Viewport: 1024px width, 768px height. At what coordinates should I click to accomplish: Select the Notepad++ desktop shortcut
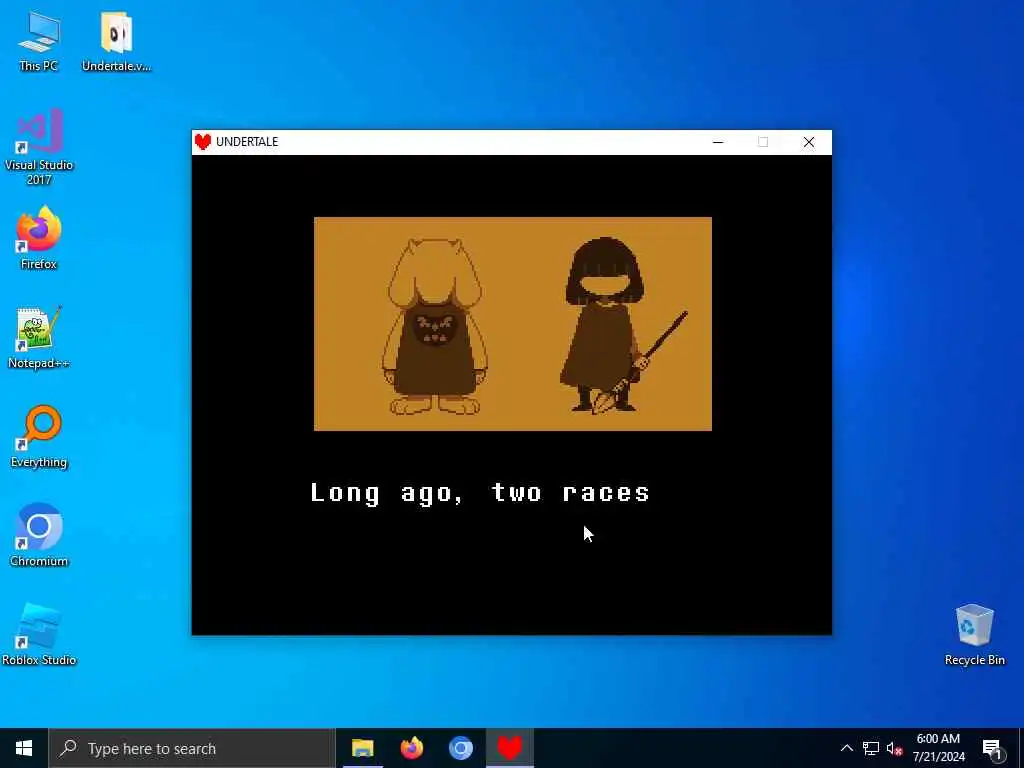(x=39, y=338)
